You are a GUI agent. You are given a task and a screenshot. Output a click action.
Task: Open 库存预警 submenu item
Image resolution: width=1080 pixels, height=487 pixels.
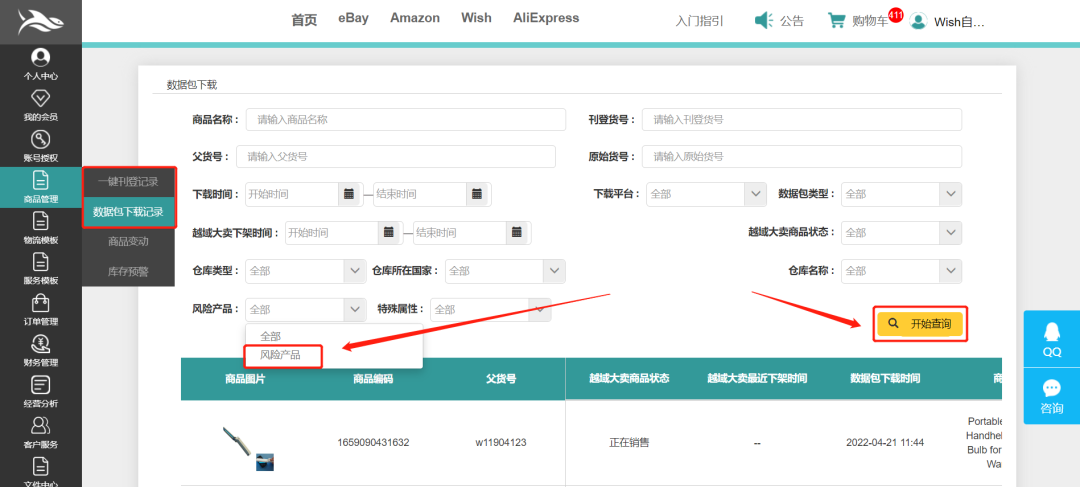coord(129,271)
